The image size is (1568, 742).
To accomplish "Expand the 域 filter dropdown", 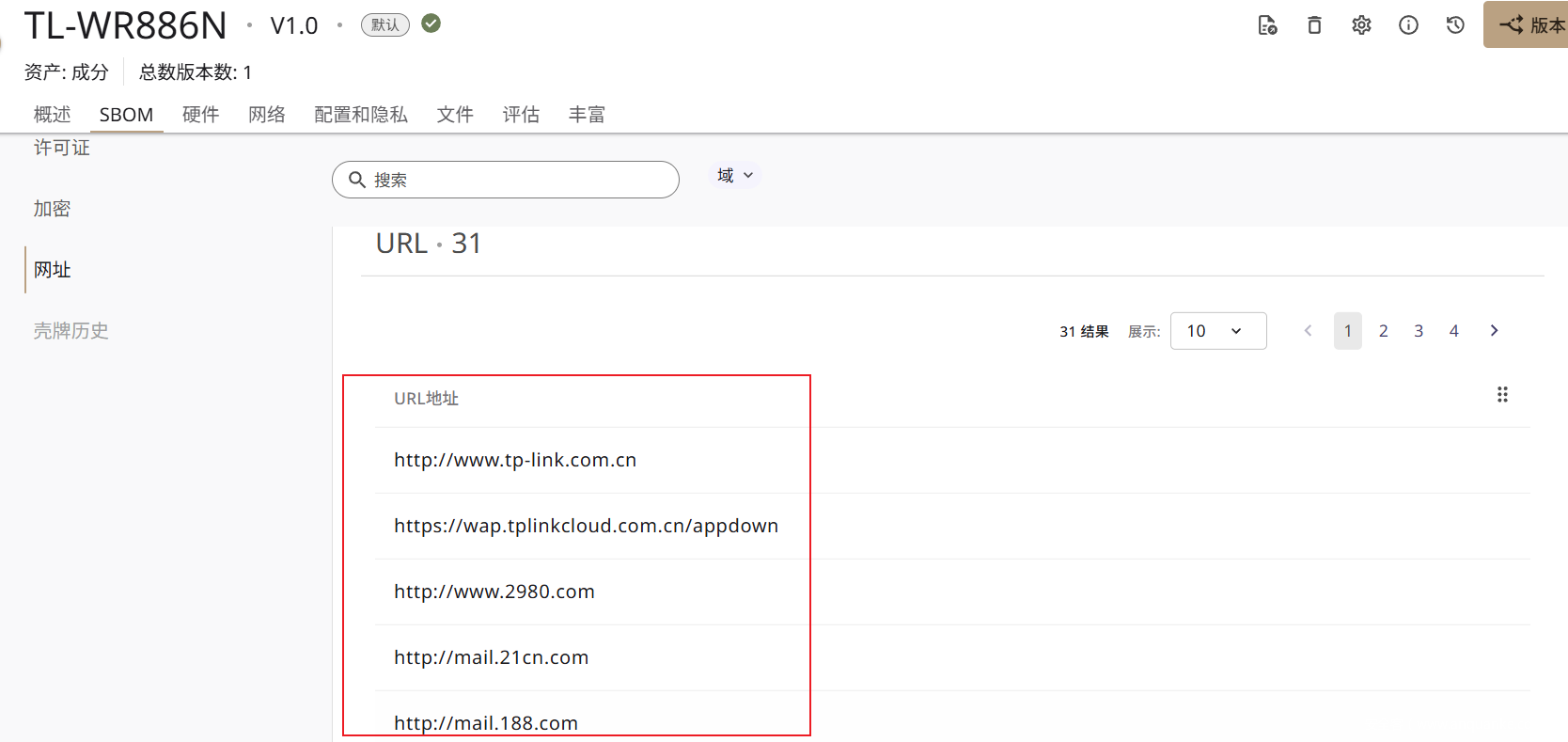I will tap(735, 176).
